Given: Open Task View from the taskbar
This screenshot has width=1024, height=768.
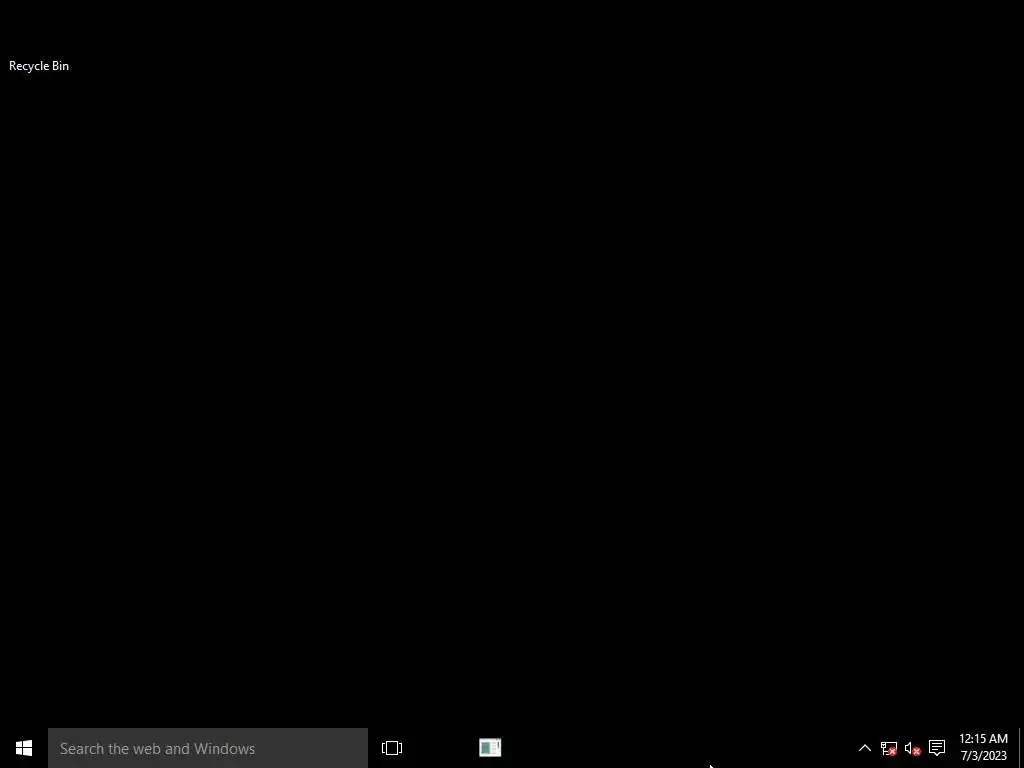Looking at the screenshot, I should (392, 748).
